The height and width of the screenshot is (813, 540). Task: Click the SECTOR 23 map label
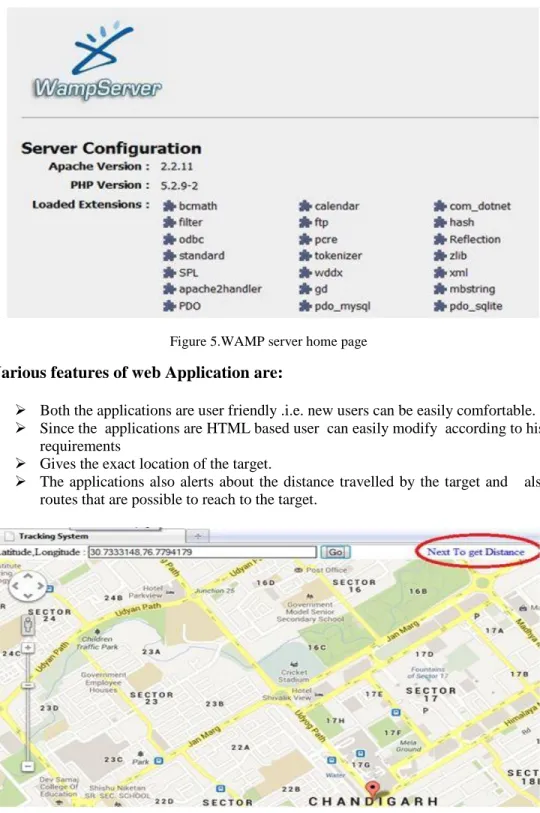click(x=151, y=698)
